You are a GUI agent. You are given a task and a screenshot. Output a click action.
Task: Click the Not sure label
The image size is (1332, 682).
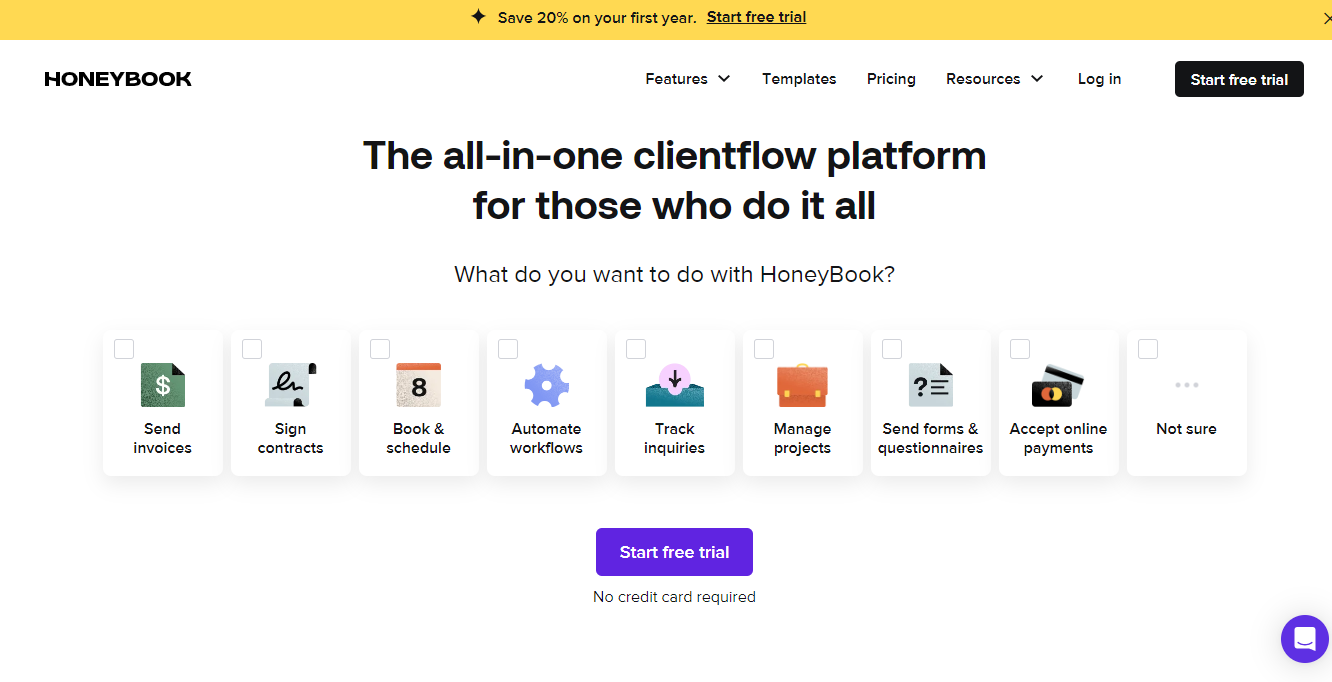click(x=1187, y=429)
